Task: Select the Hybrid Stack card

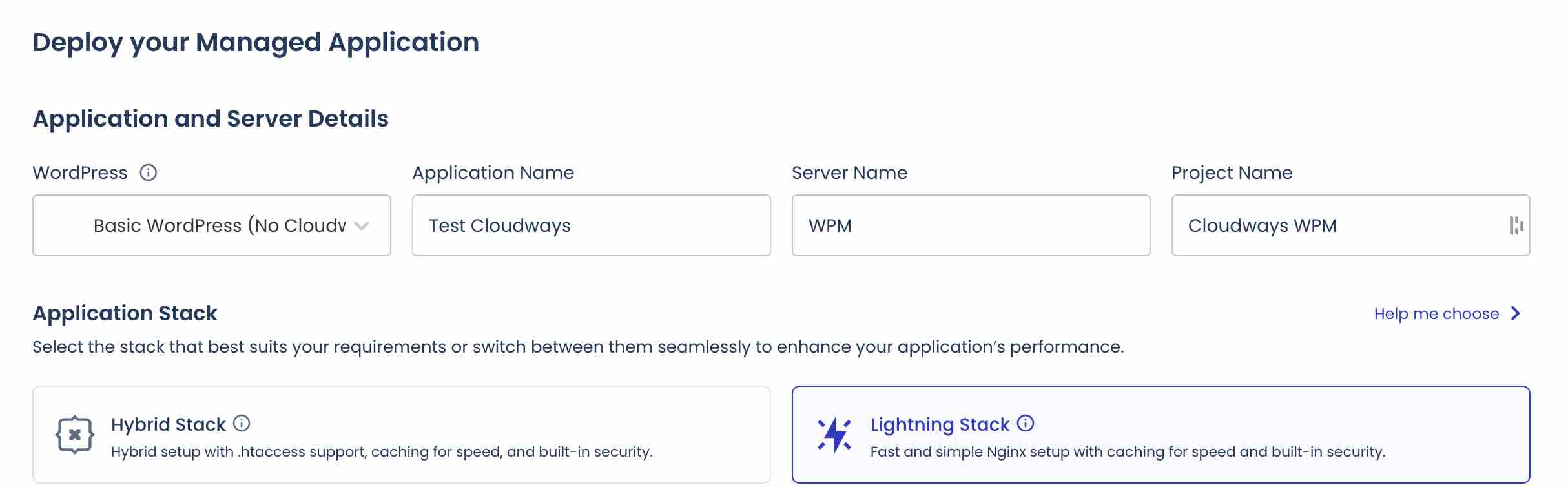Action: [x=402, y=435]
